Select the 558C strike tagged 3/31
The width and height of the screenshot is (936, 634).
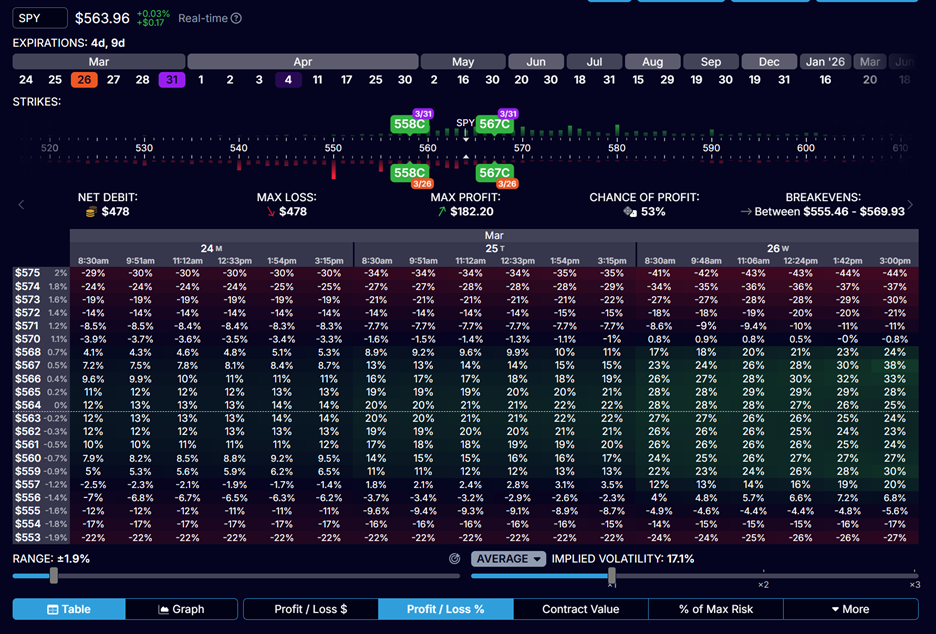point(410,124)
